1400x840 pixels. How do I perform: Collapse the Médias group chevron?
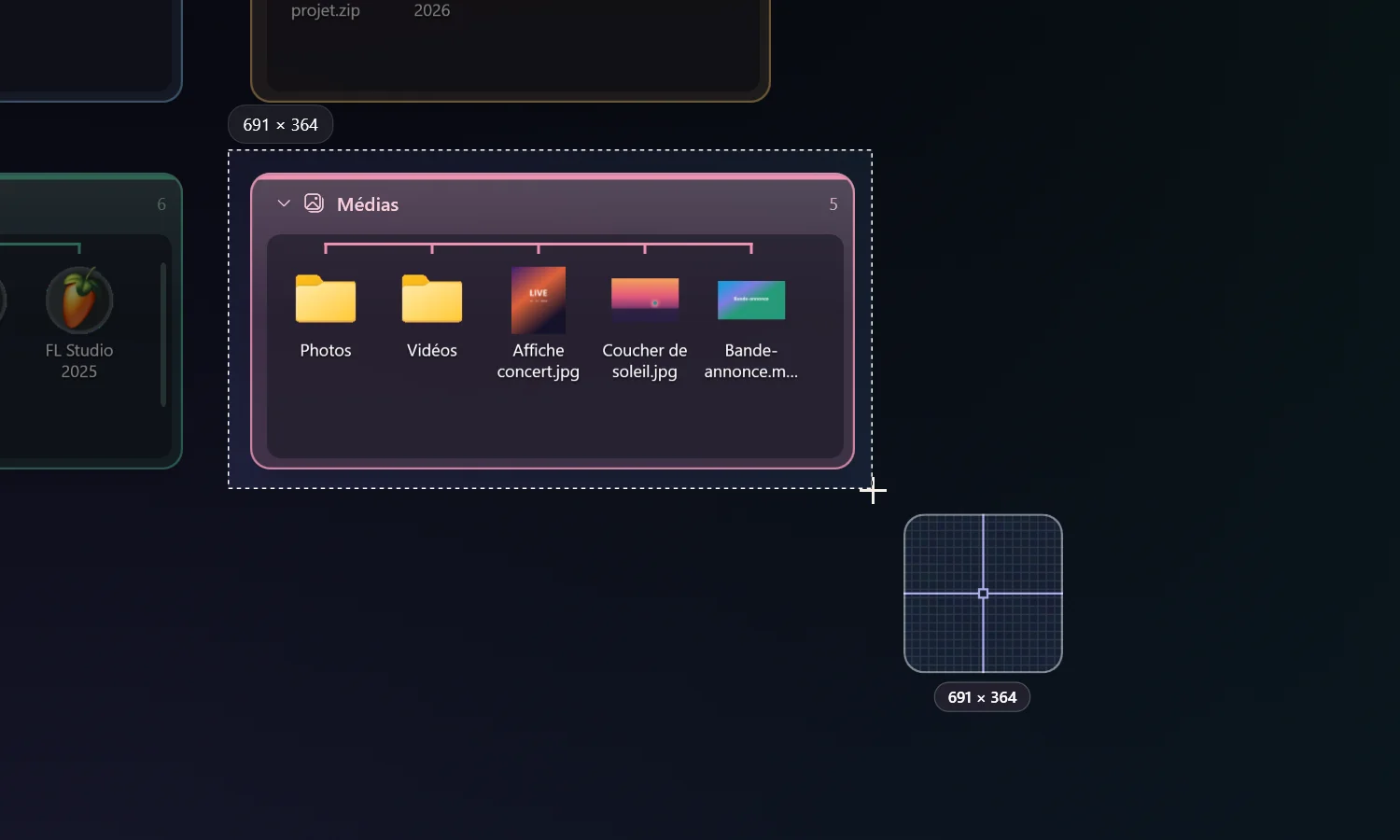pyautogui.click(x=284, y=203)
